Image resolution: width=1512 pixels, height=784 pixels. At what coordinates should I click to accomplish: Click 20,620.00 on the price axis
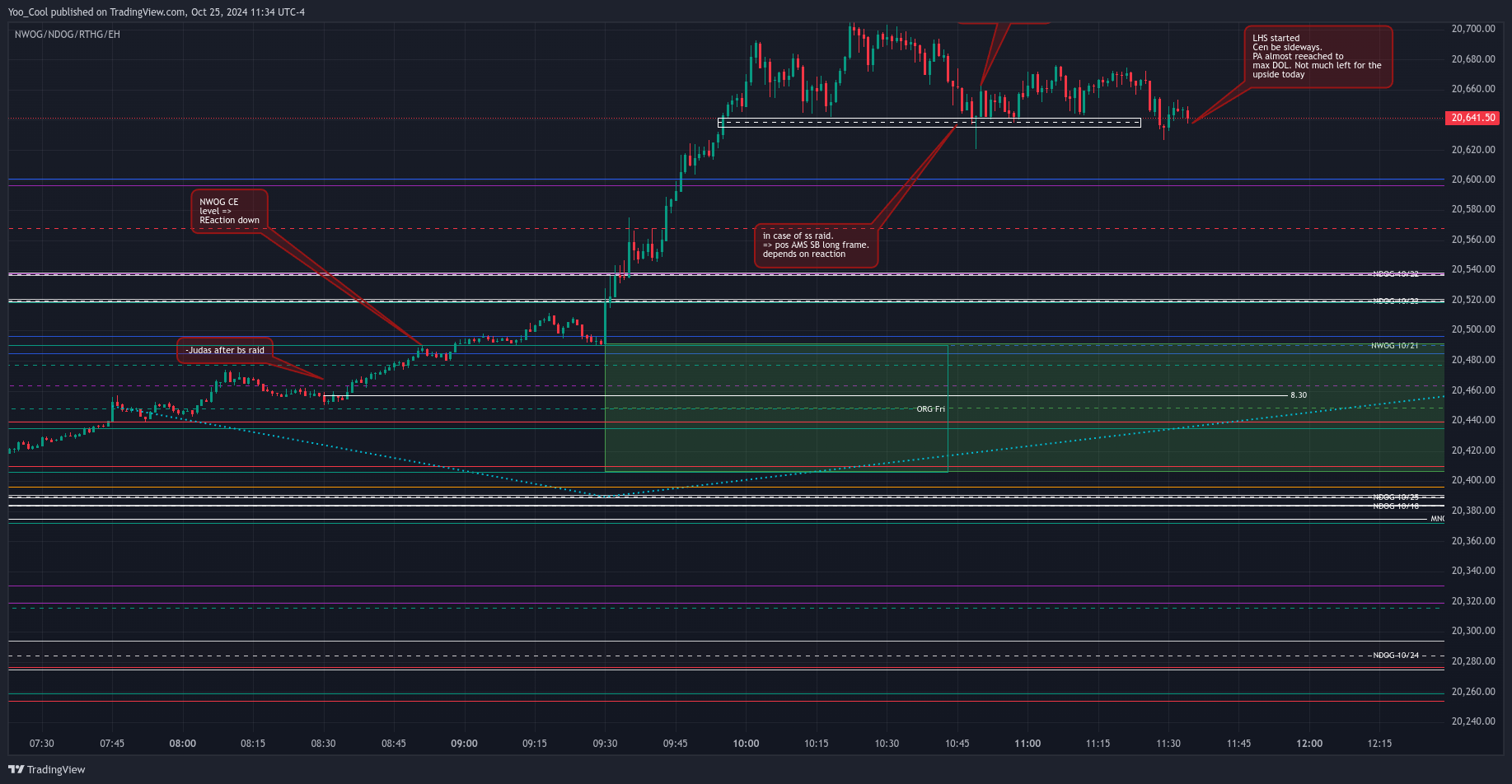[x=1473, y=150]
